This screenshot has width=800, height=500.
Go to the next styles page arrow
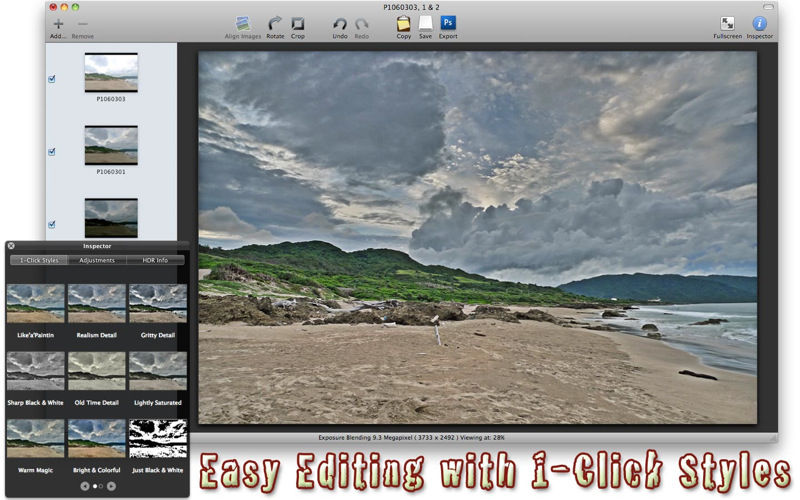[111, 486]
